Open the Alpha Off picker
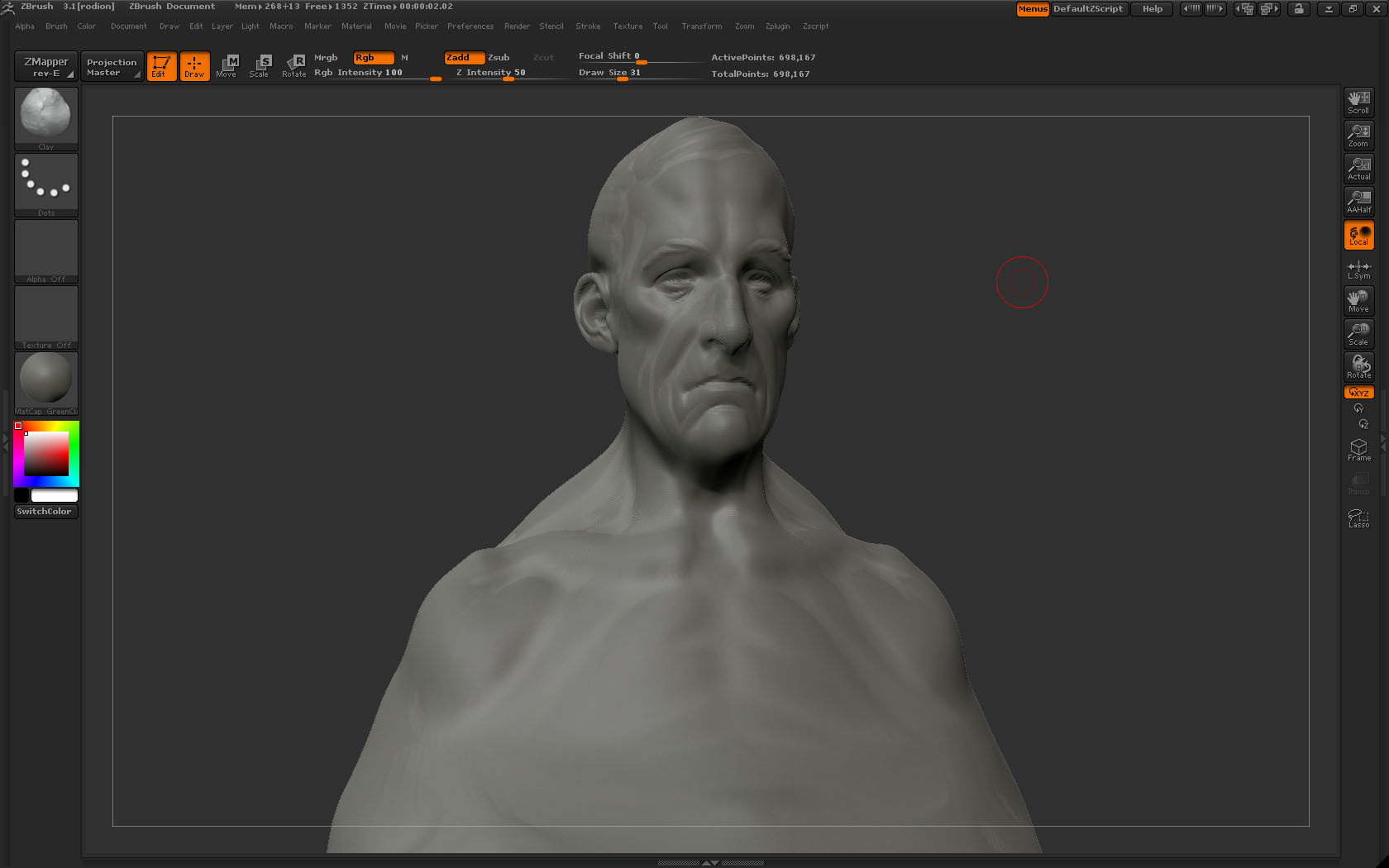Image resolution: width=1389 pixels, height=868 pixels. (x=46, y=251)
